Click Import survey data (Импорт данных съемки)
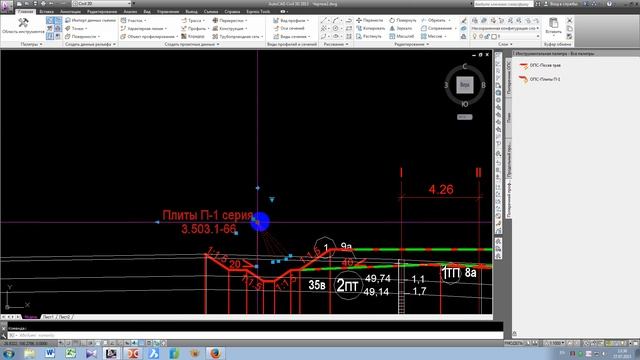The image size is (640, 360). click(91, 20)
